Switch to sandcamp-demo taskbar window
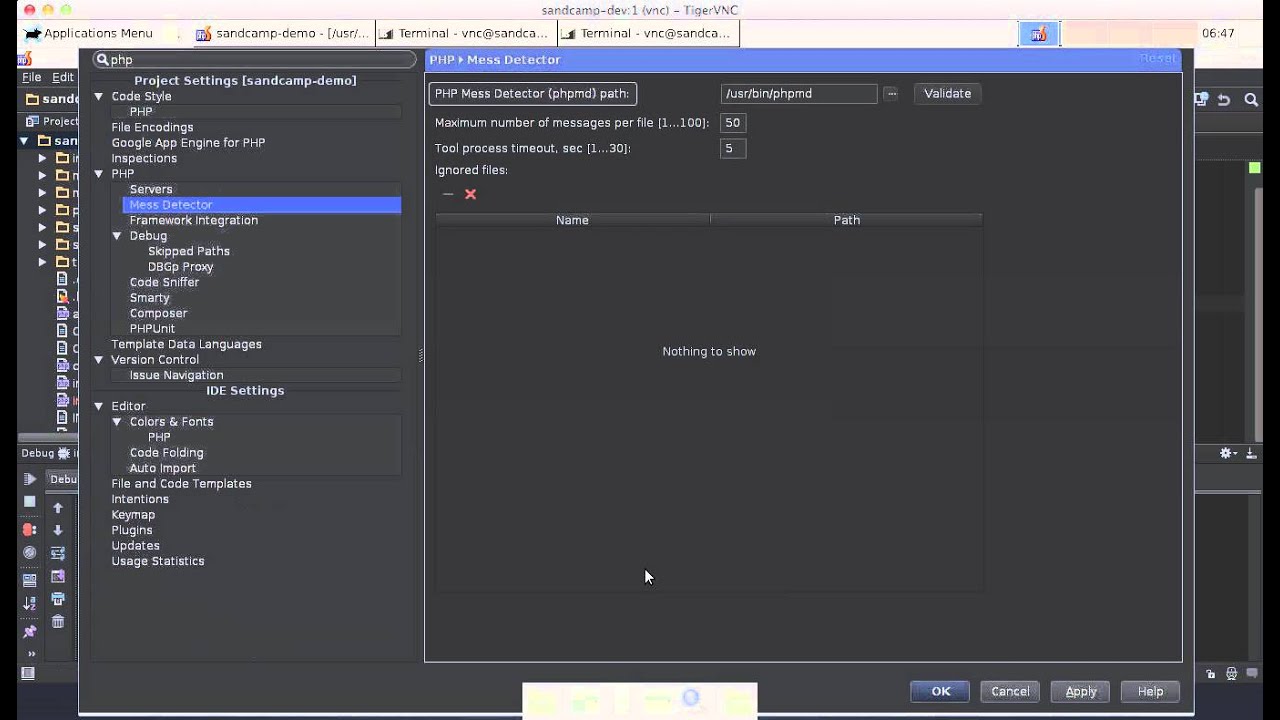Viewport: 1280px width, 720px height. tap(282, 33)
